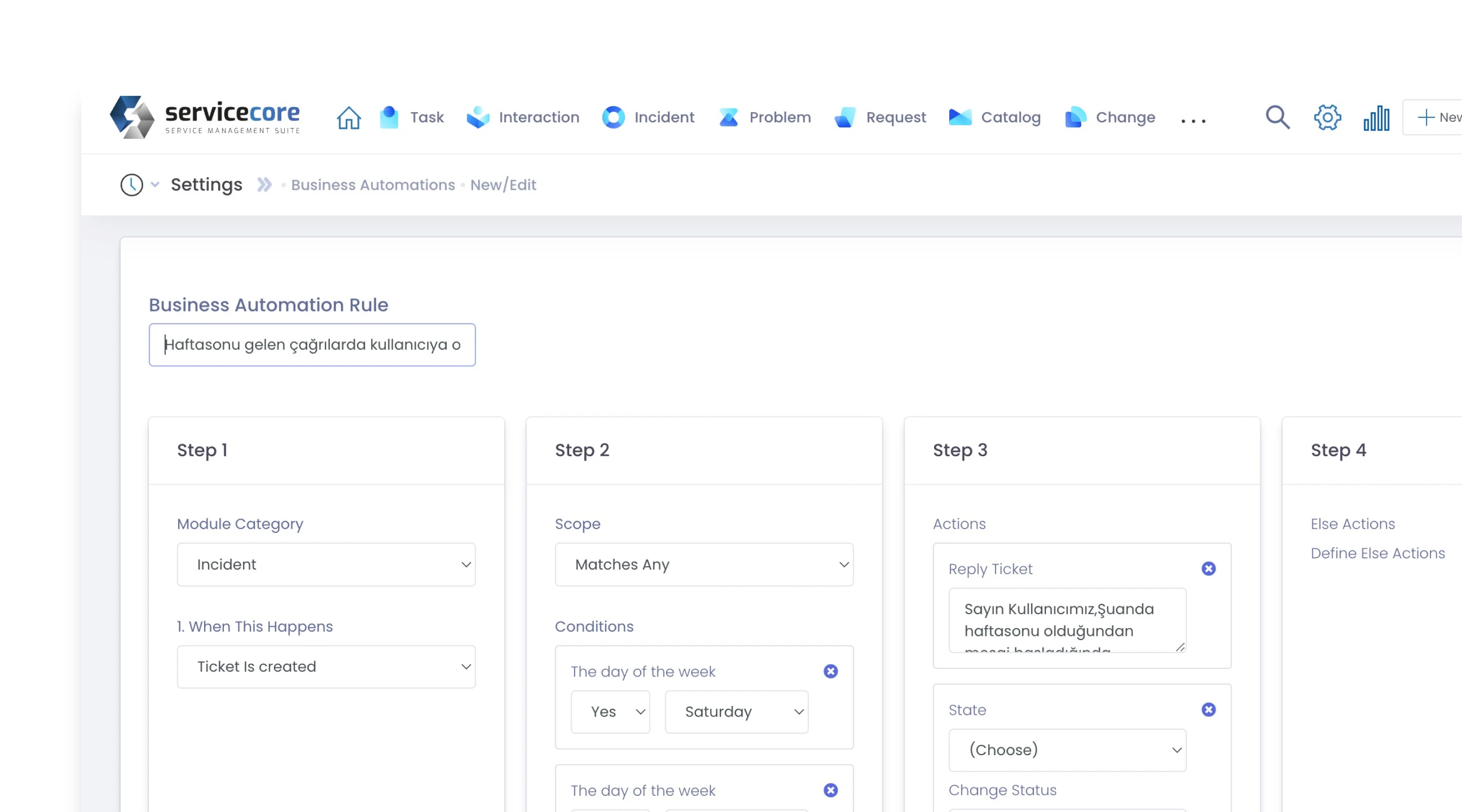
Task: Open the Scope dropdown
Action: click(704, 565)
